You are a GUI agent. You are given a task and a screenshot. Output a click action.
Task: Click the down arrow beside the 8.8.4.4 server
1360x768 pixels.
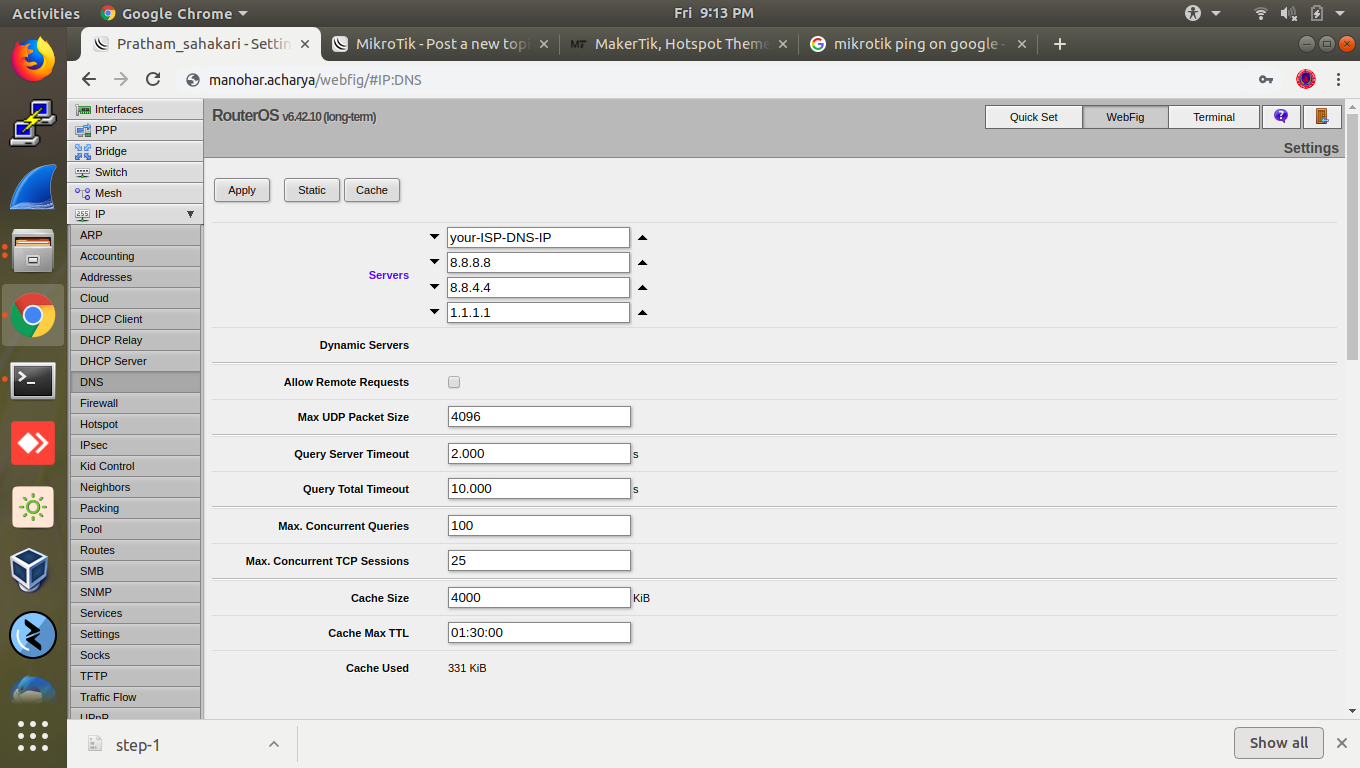[x=434, y=287]
